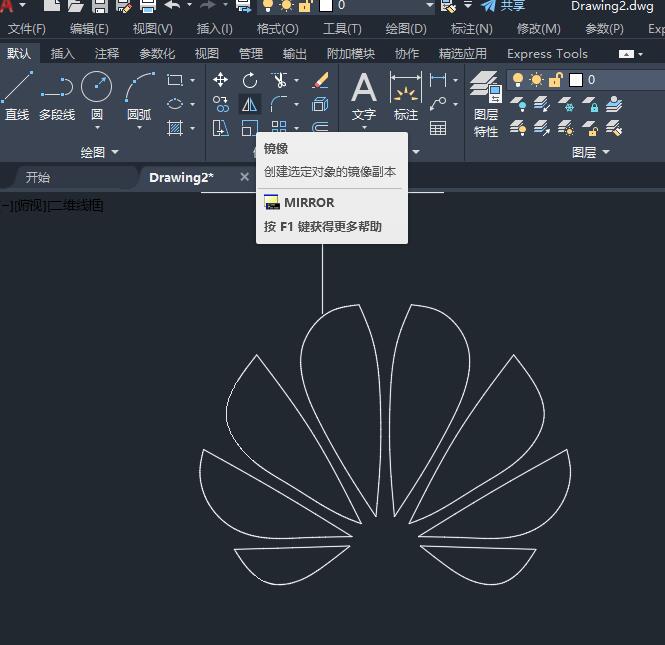Image resolution: width=665 pixels, height=645 pixels.
Task: Toggle layer 0 freeze sun in ribbon layer list
Action: coord(536,80)
